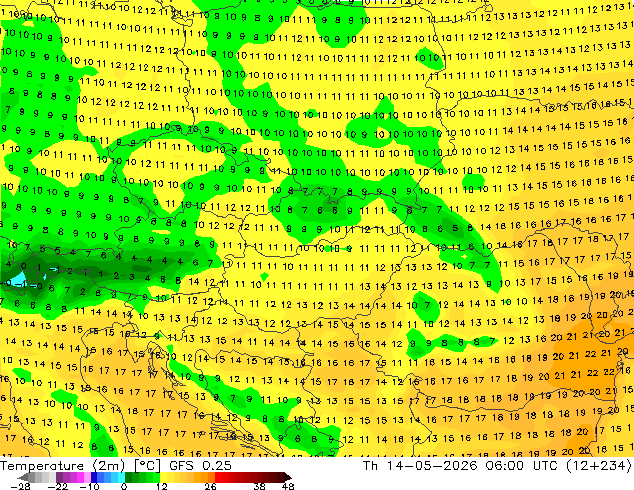Click the '[°C]' unit label
Viewport: 634px width, 490px height.
pyautogui.click(x=147, y=466)
